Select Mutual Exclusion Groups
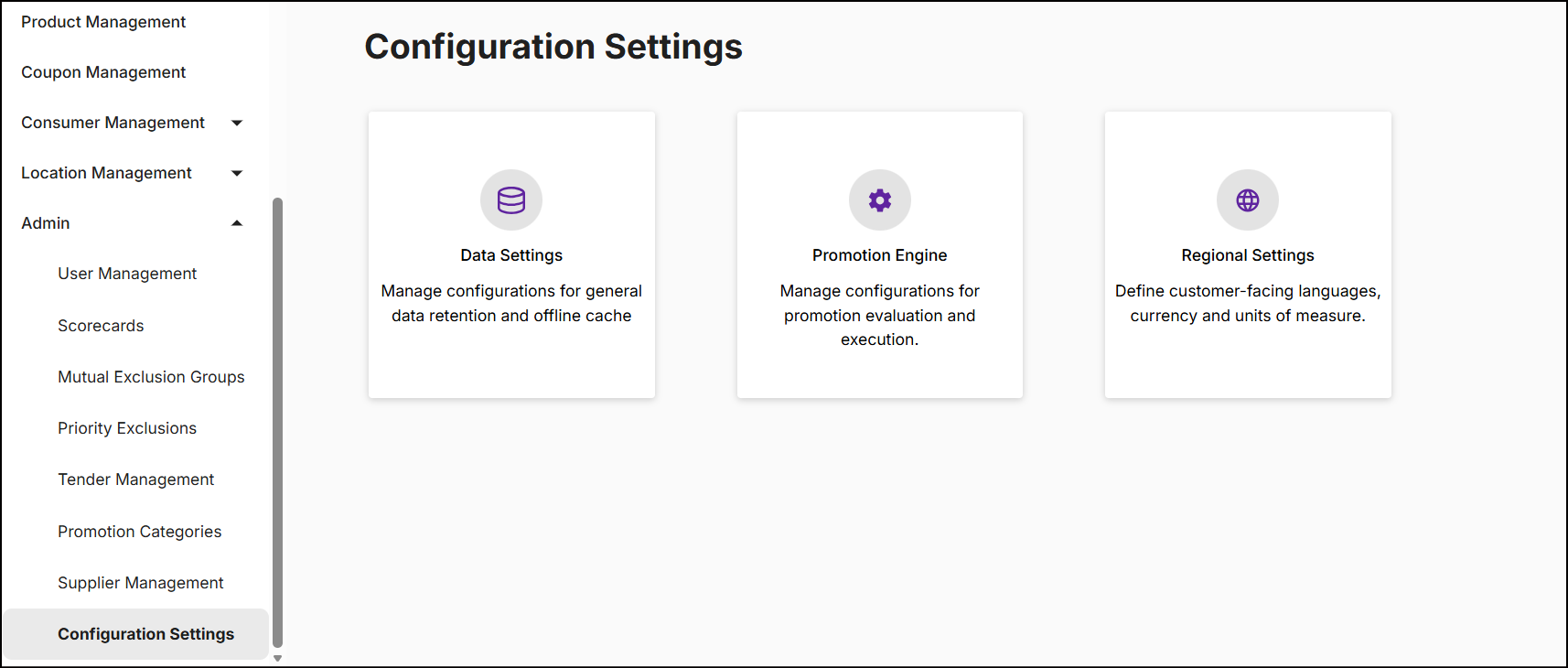This screenshot has width=1568, height=668. click(151, 376)
